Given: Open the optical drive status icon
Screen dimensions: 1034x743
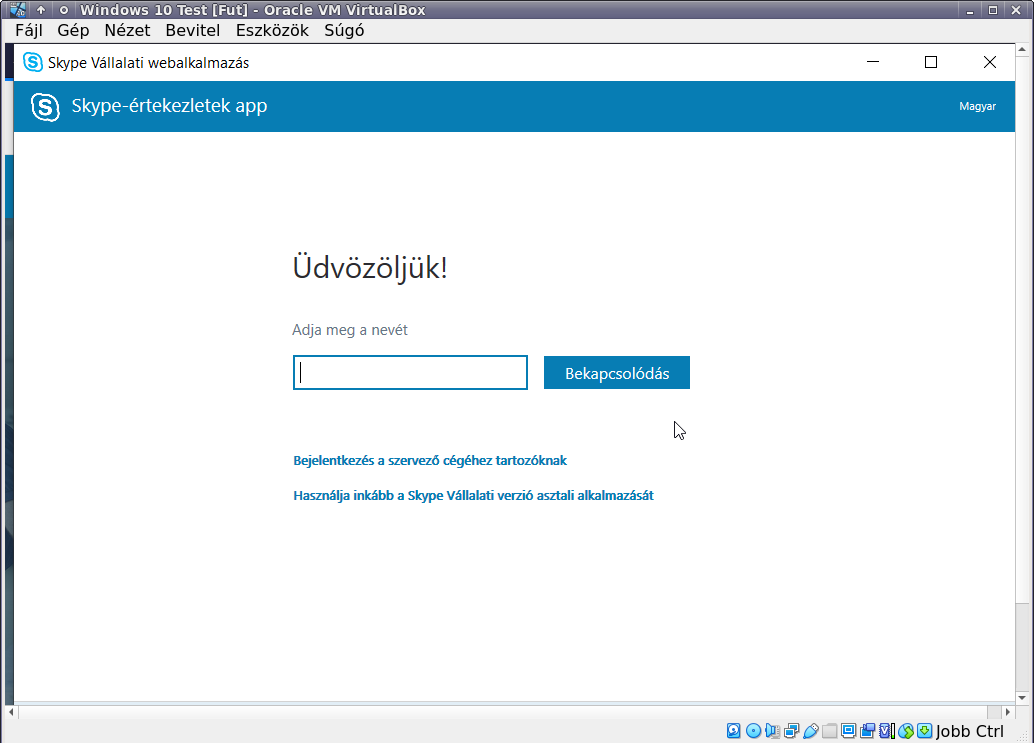Looking at the screenshot, I should [753, 730].
